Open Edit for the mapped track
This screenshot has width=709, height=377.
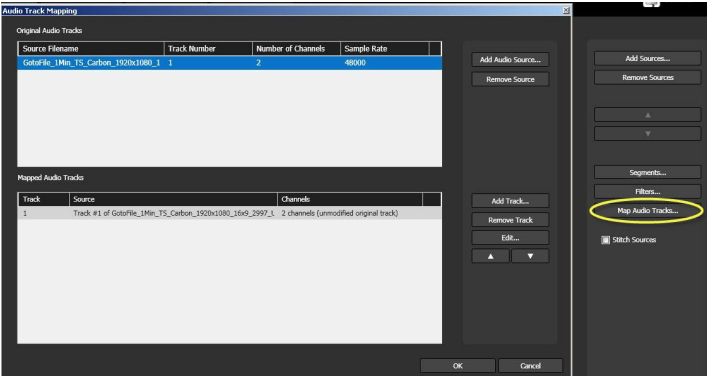click(510, 238)
